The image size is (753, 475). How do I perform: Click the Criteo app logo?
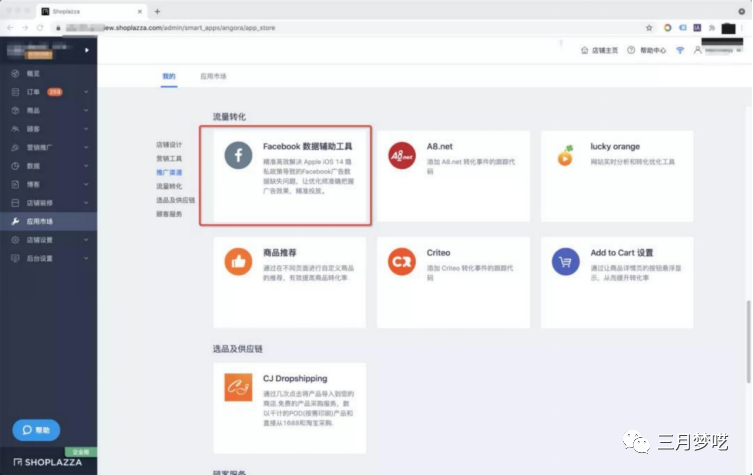pos(402,262)
